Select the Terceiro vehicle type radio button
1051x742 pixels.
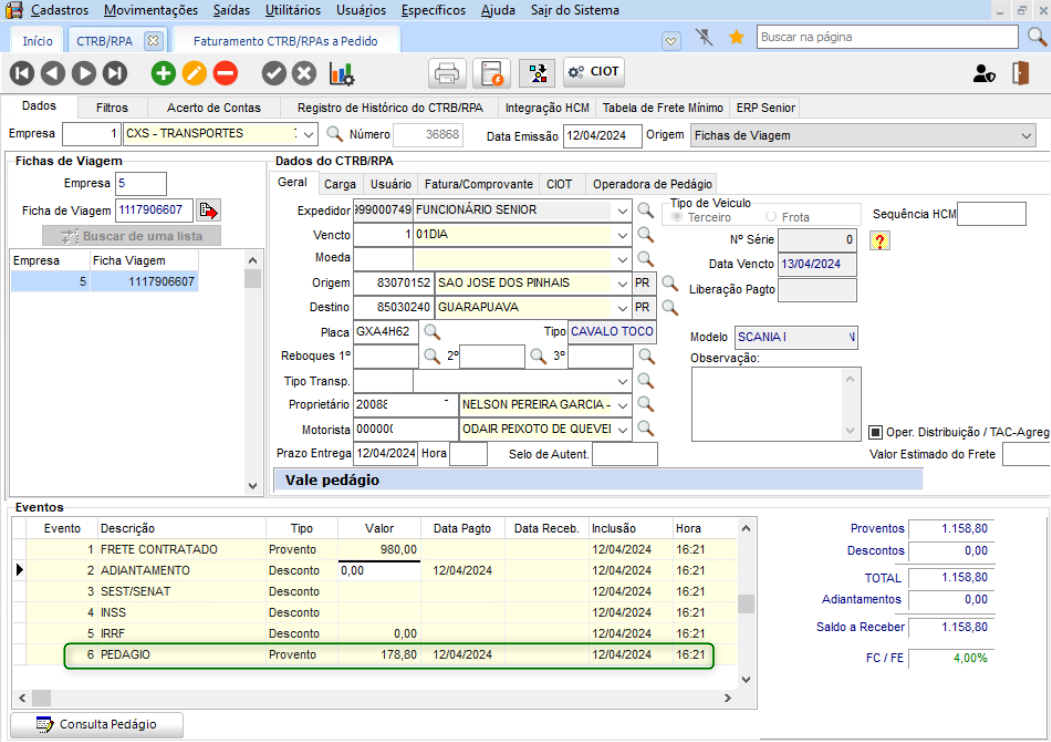coord(678,217)
